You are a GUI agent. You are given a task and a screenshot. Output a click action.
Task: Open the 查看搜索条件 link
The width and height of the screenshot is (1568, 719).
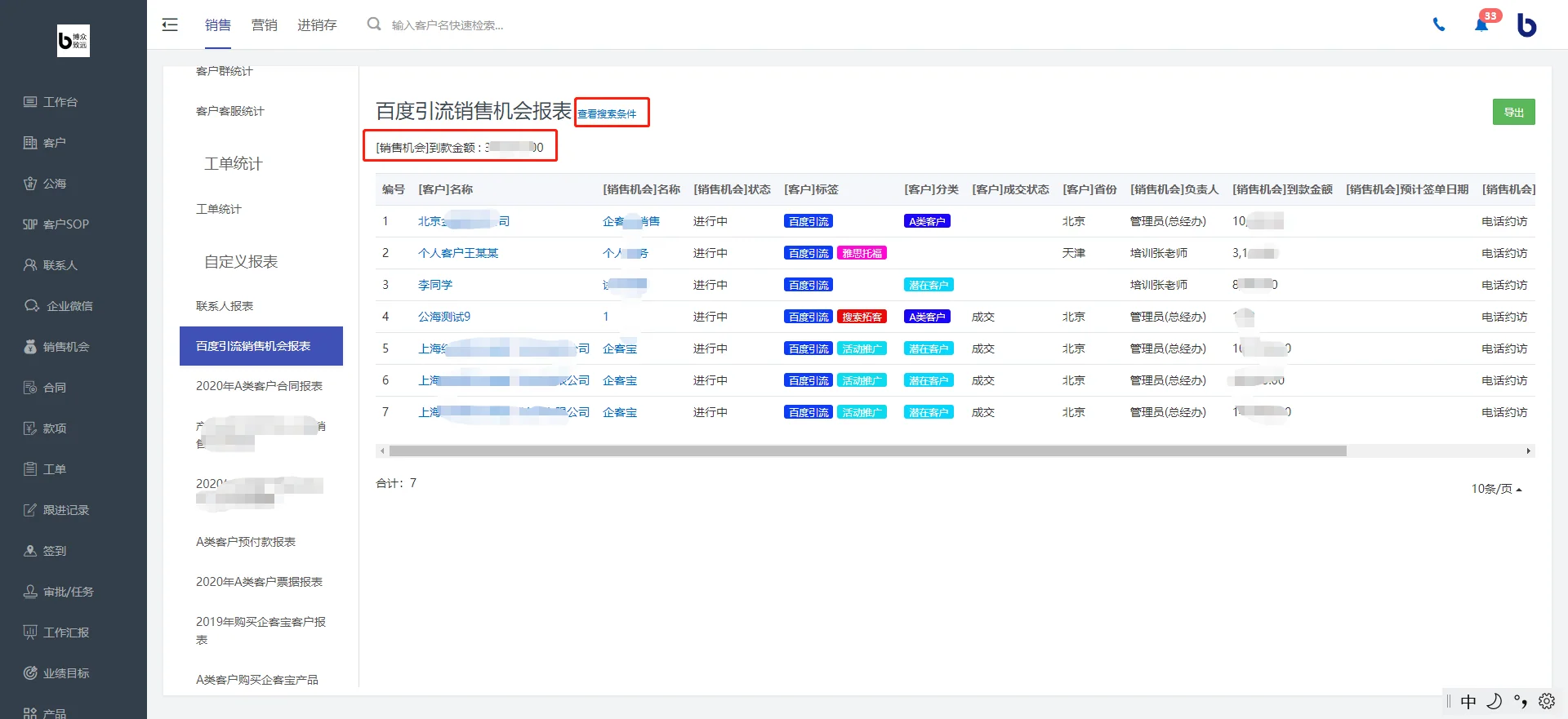click(607, 114)
